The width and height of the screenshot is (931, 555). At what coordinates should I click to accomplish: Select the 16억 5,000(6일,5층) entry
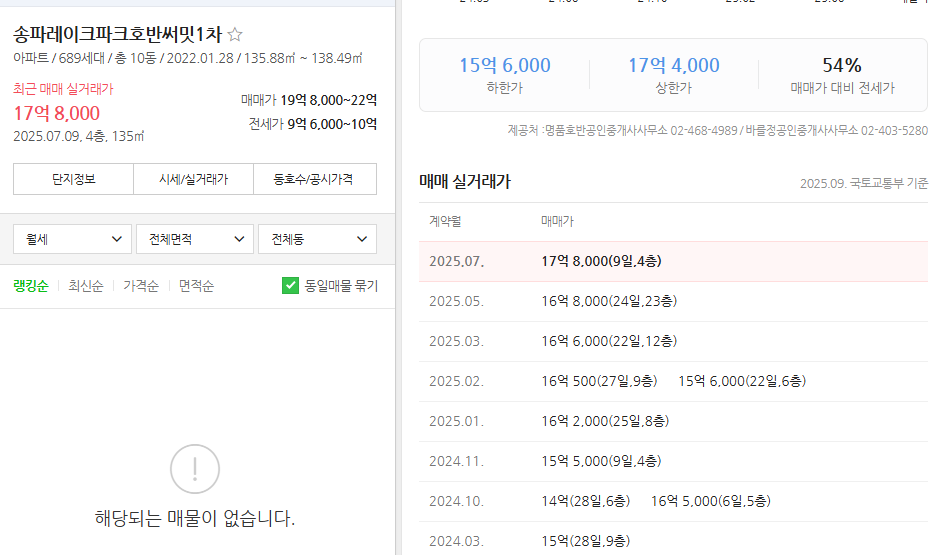click(711, 501)
